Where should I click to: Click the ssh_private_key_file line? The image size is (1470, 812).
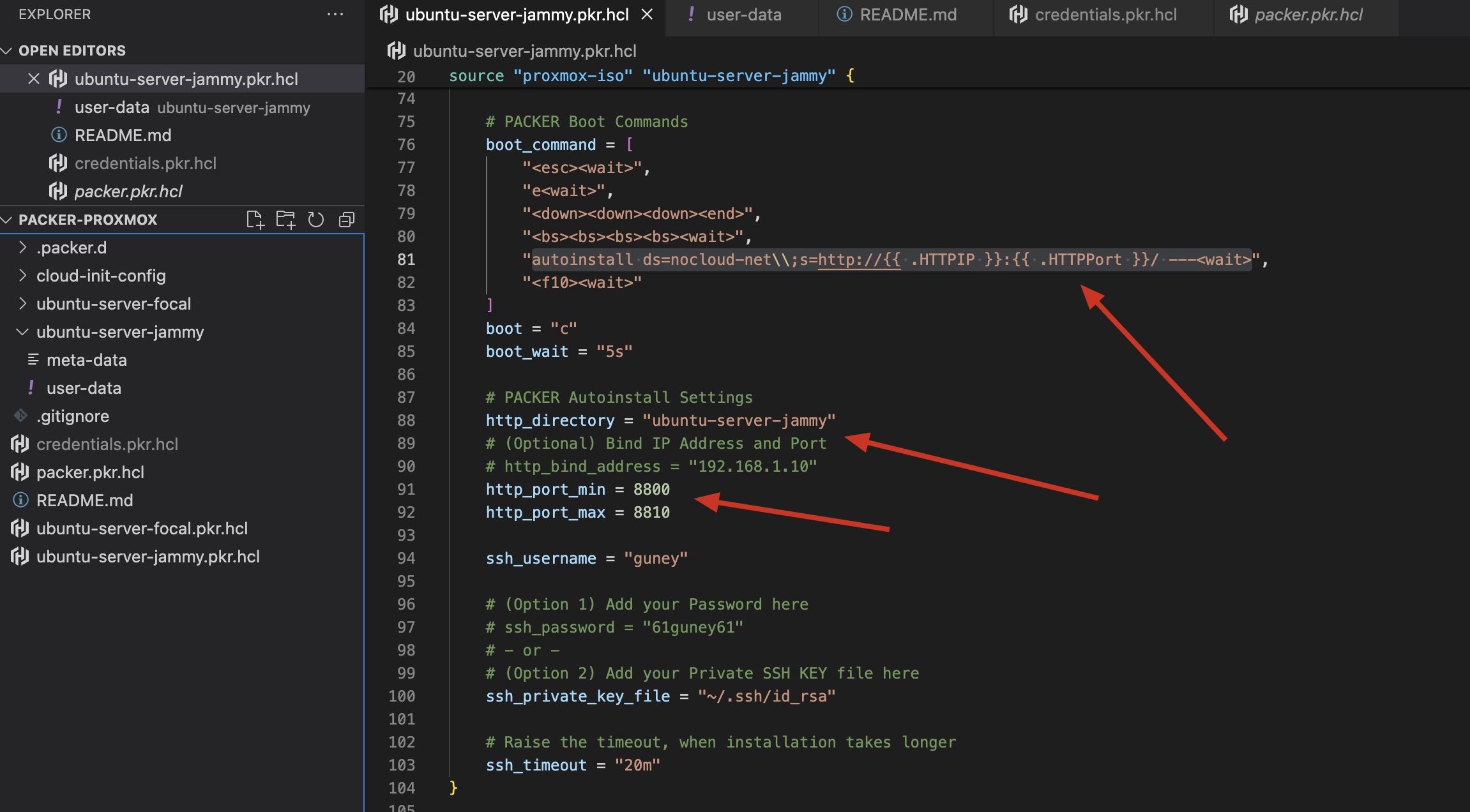click(x=661, y=696)
